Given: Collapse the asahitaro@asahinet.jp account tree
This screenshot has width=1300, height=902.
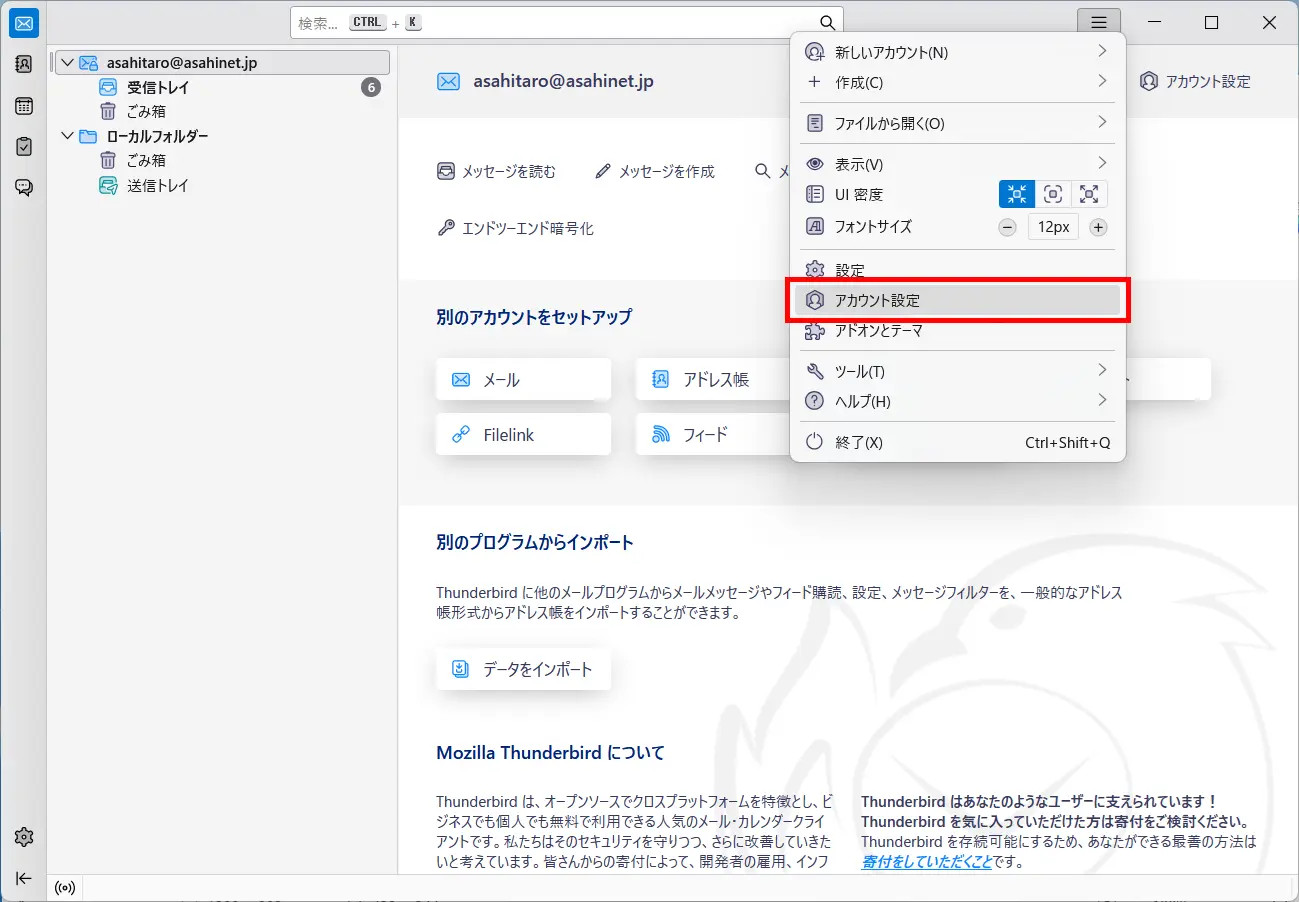Looking at the screenshot, I should [x=67, y=63].
